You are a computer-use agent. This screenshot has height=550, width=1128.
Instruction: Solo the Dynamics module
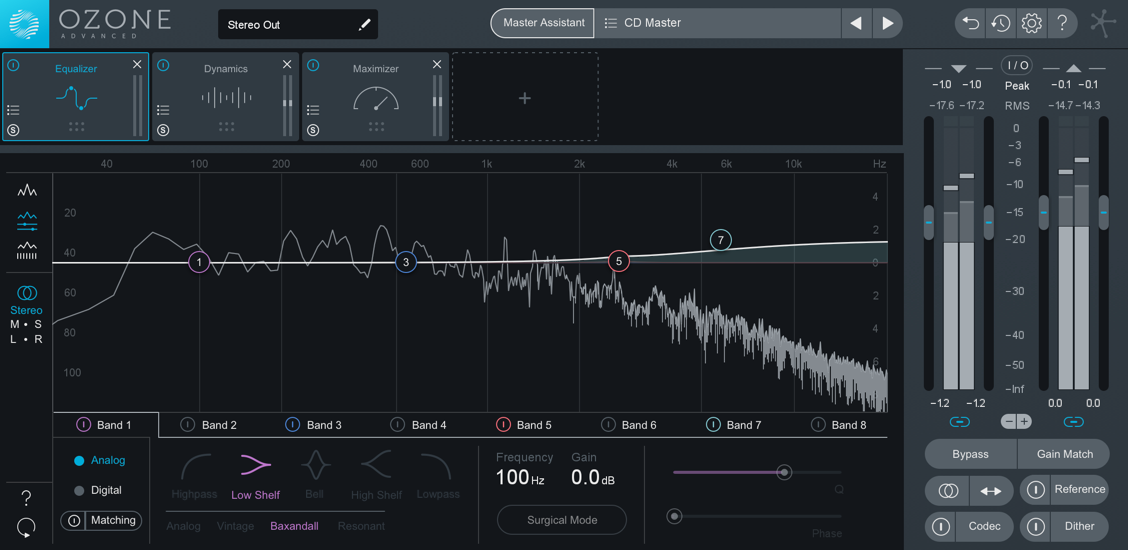pyautogui.click(x=163, y=130)
